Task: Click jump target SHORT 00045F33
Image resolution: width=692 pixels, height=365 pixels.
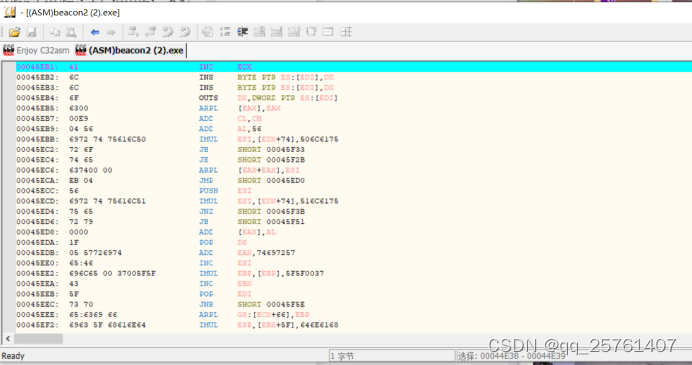Action: [271, 149]
